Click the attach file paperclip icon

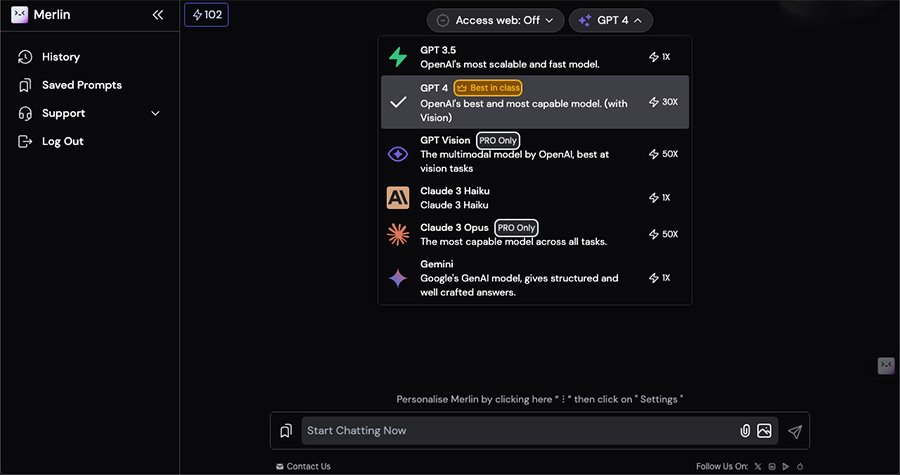coord(745,431)
